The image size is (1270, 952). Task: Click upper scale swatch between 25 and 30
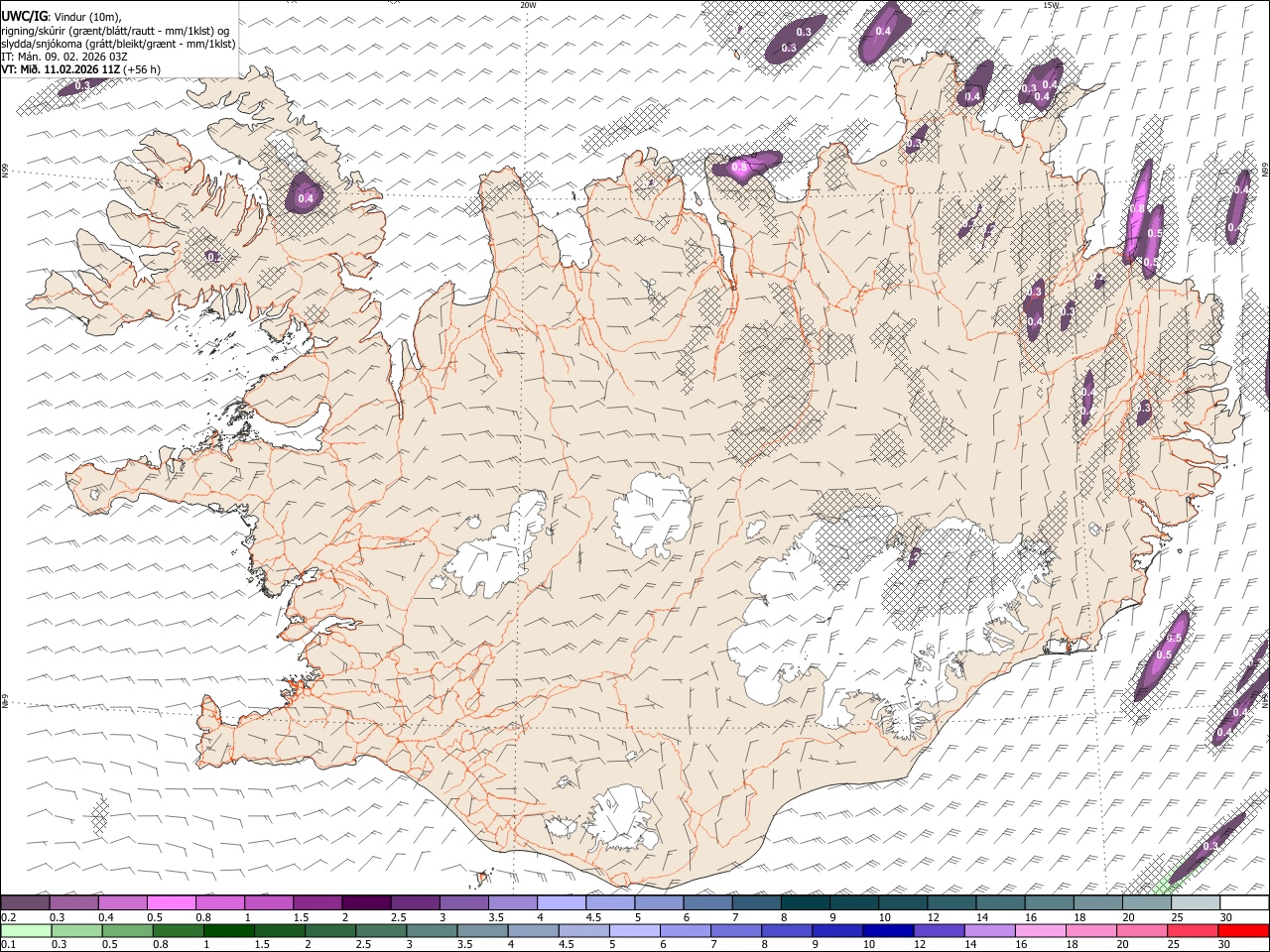click(x=1197, y=902)
